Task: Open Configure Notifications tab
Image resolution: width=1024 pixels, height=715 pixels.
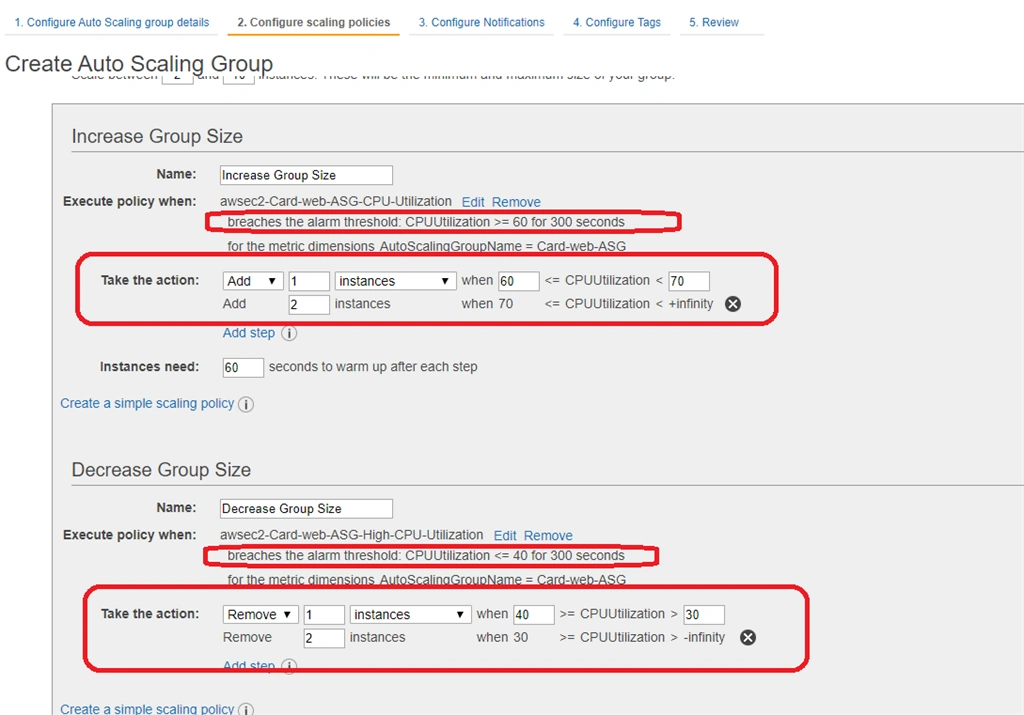Action: click(x=481, y=22)
